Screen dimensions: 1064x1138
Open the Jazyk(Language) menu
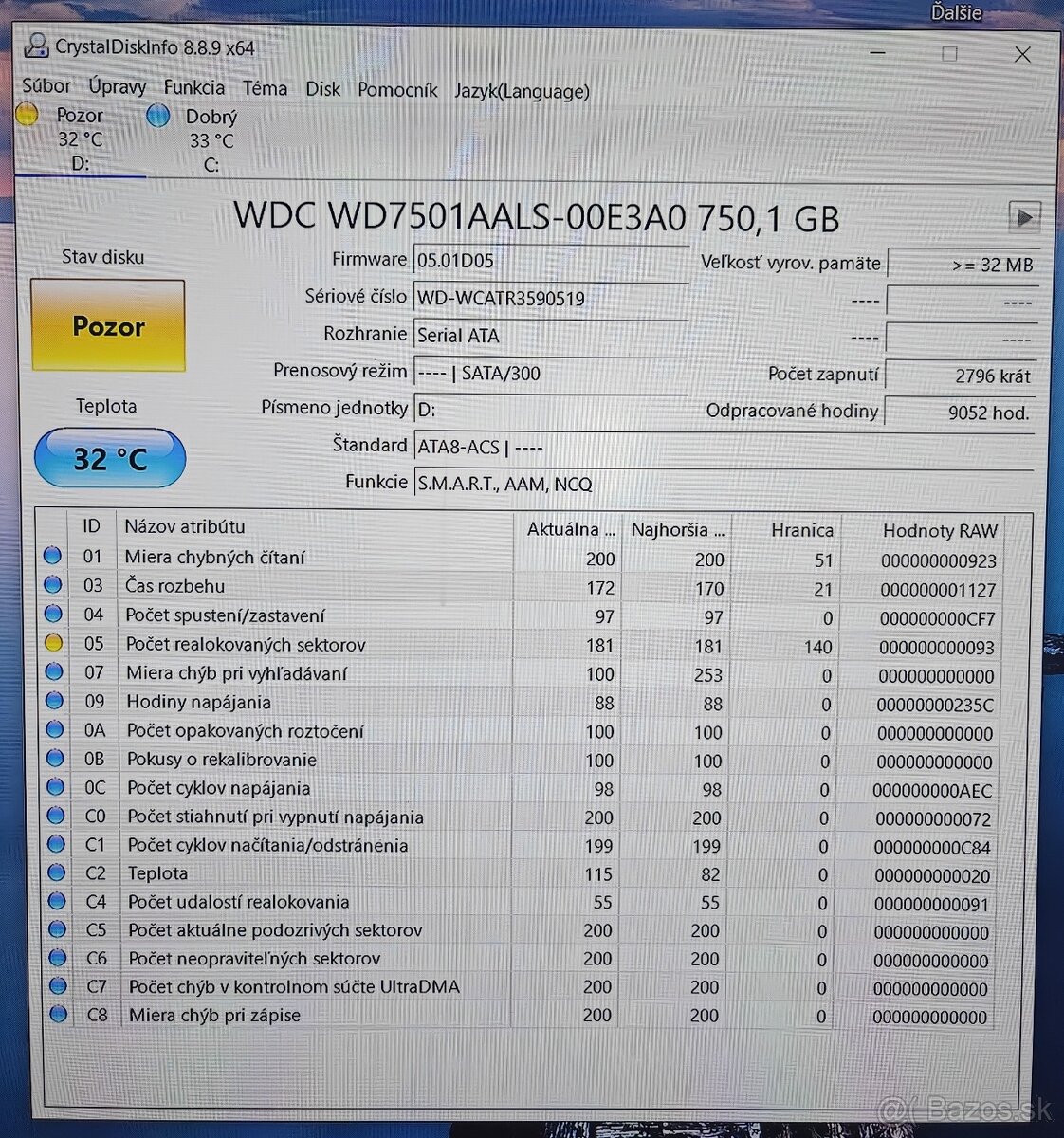coord(522,91)
